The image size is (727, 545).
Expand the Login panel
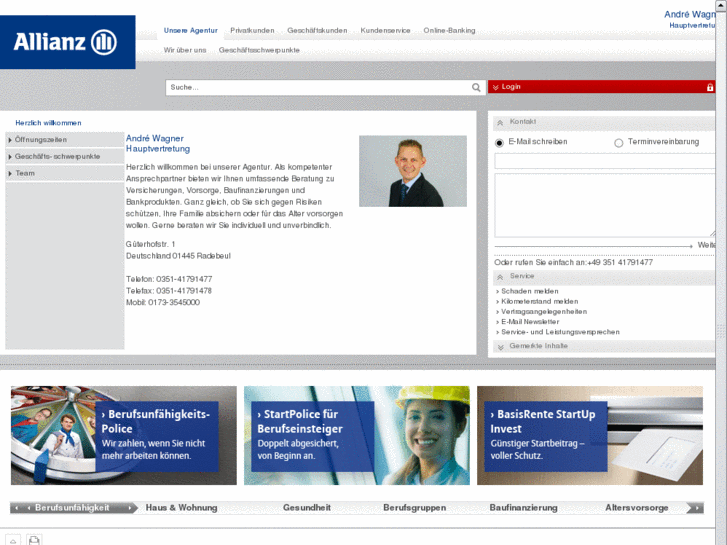point(601,87)
